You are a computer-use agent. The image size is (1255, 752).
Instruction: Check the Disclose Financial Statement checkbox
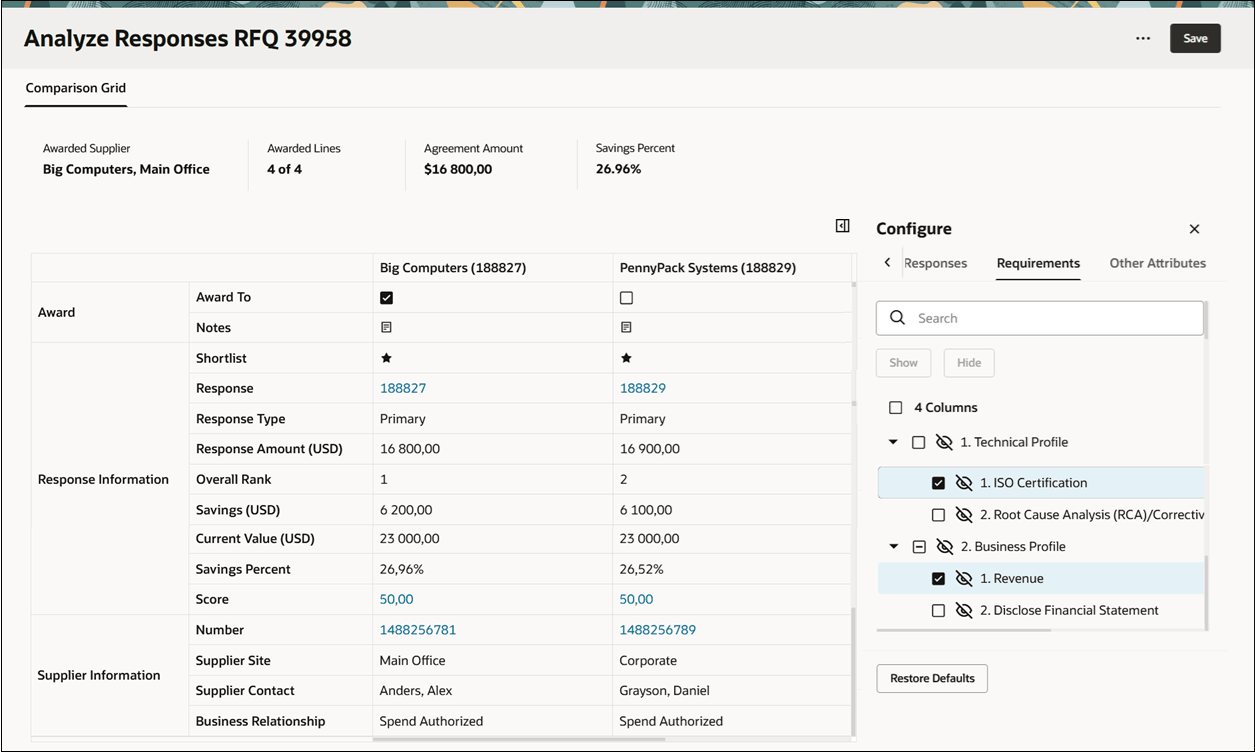point(938,611)
